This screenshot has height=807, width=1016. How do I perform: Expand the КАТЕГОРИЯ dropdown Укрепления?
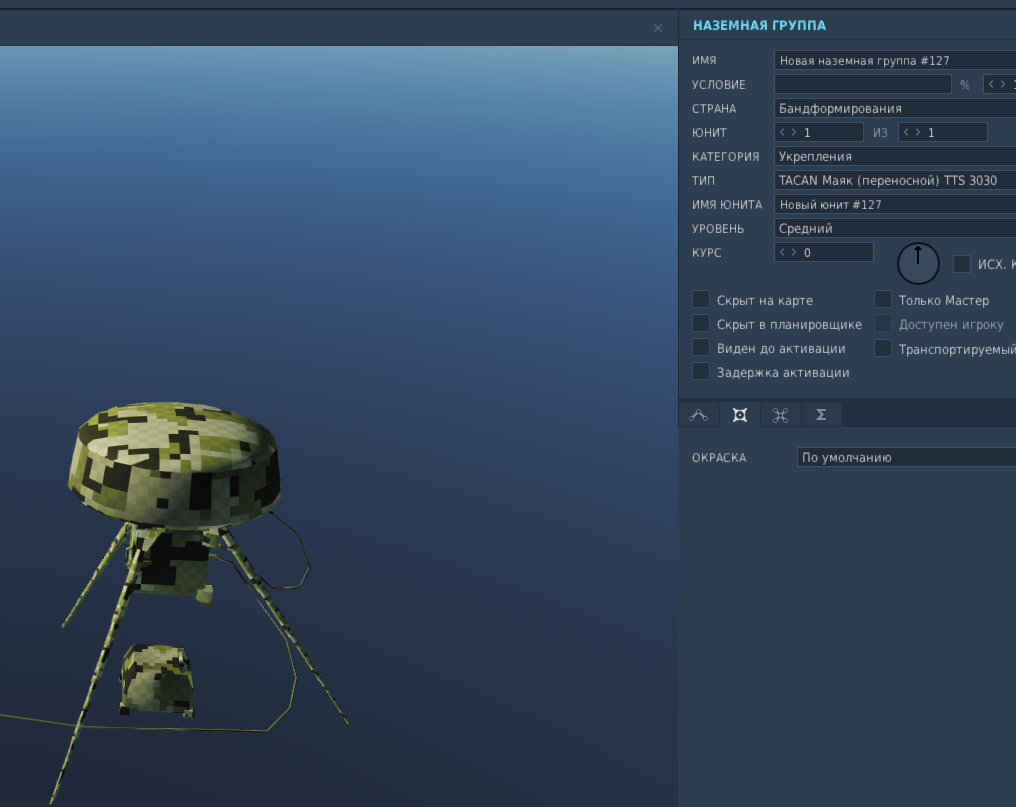895,156
